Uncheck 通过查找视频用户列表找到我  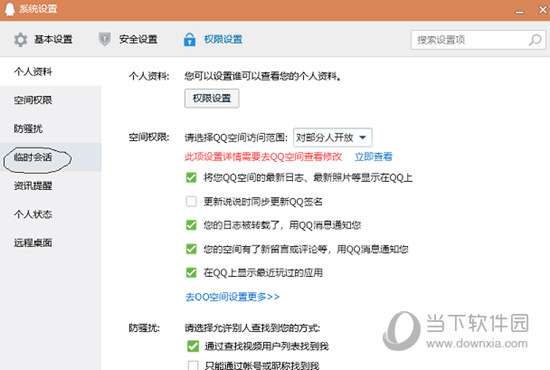click(x=193, y=346)
